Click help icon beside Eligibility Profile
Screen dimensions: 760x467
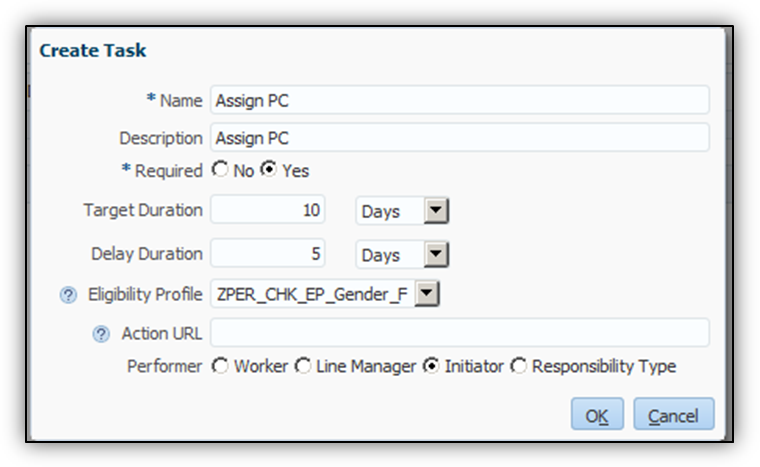[68, 294]
